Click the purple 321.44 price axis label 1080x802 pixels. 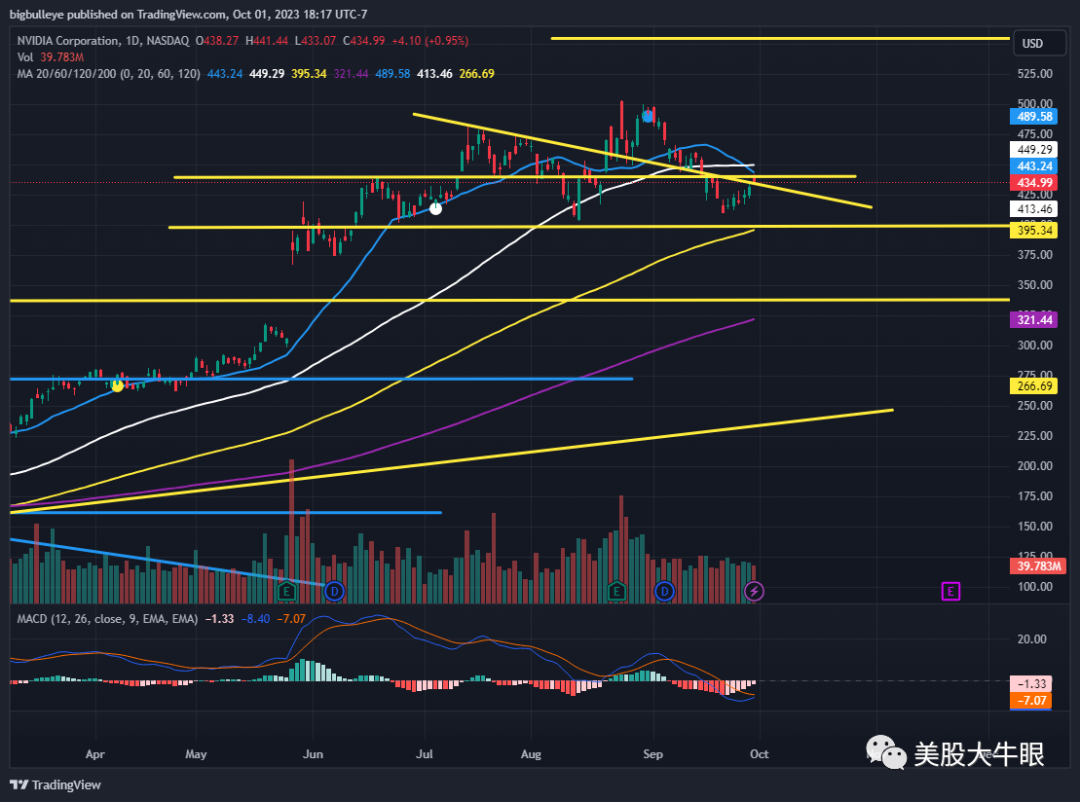(1035, 320)
